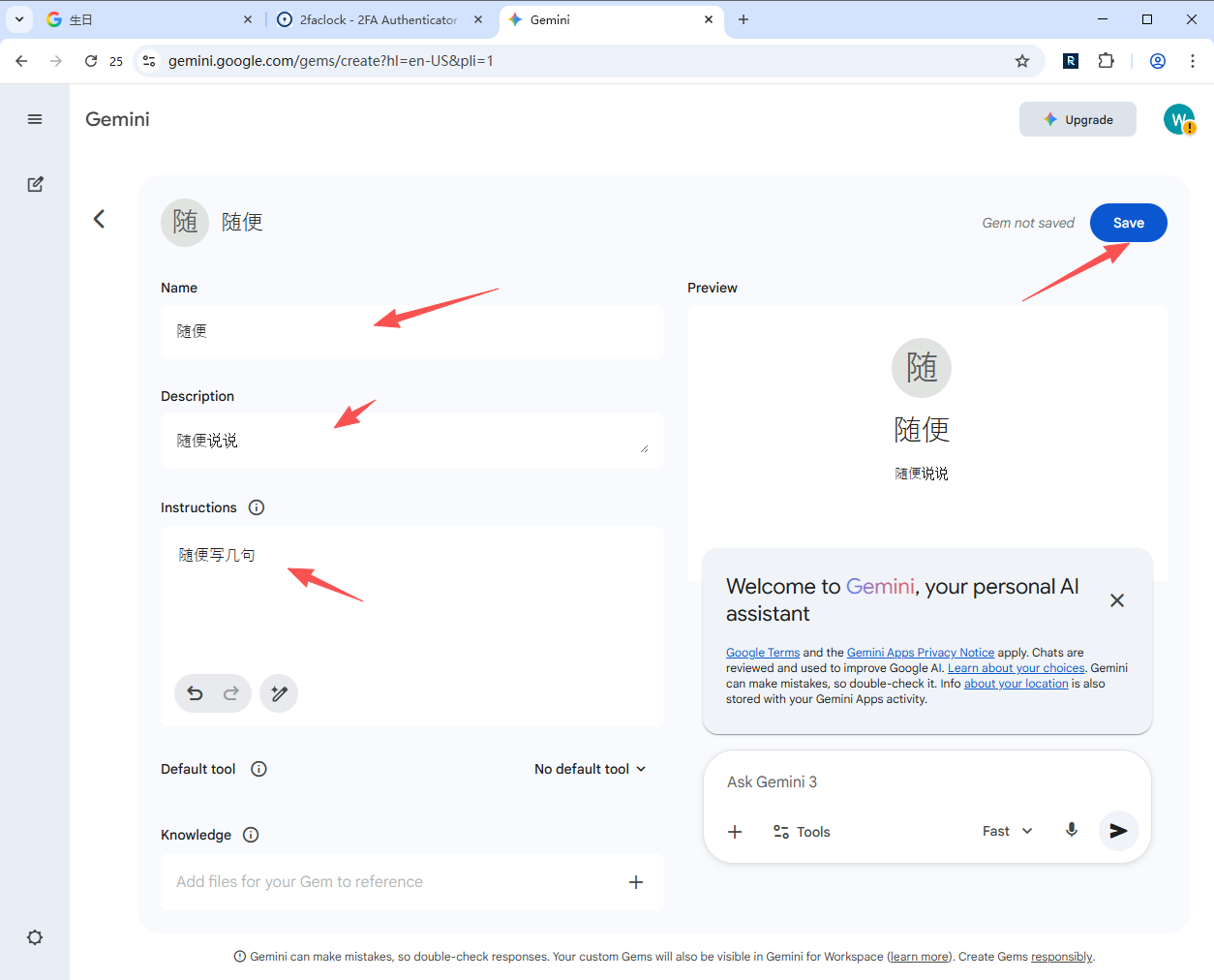Dismiss the Welcome to Gemini card
This screenshot has height=980, width=1214.
point(1116,600)
